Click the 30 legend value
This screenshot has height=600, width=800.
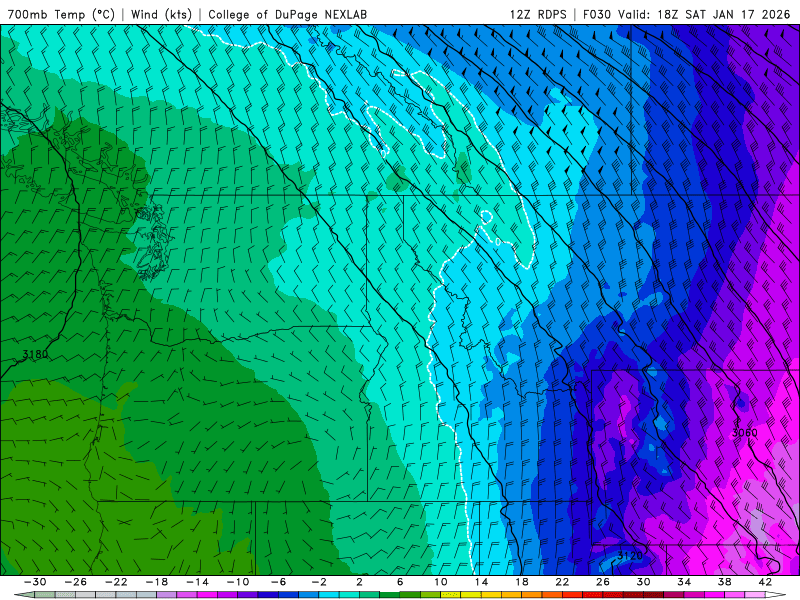tap(643, 582)
